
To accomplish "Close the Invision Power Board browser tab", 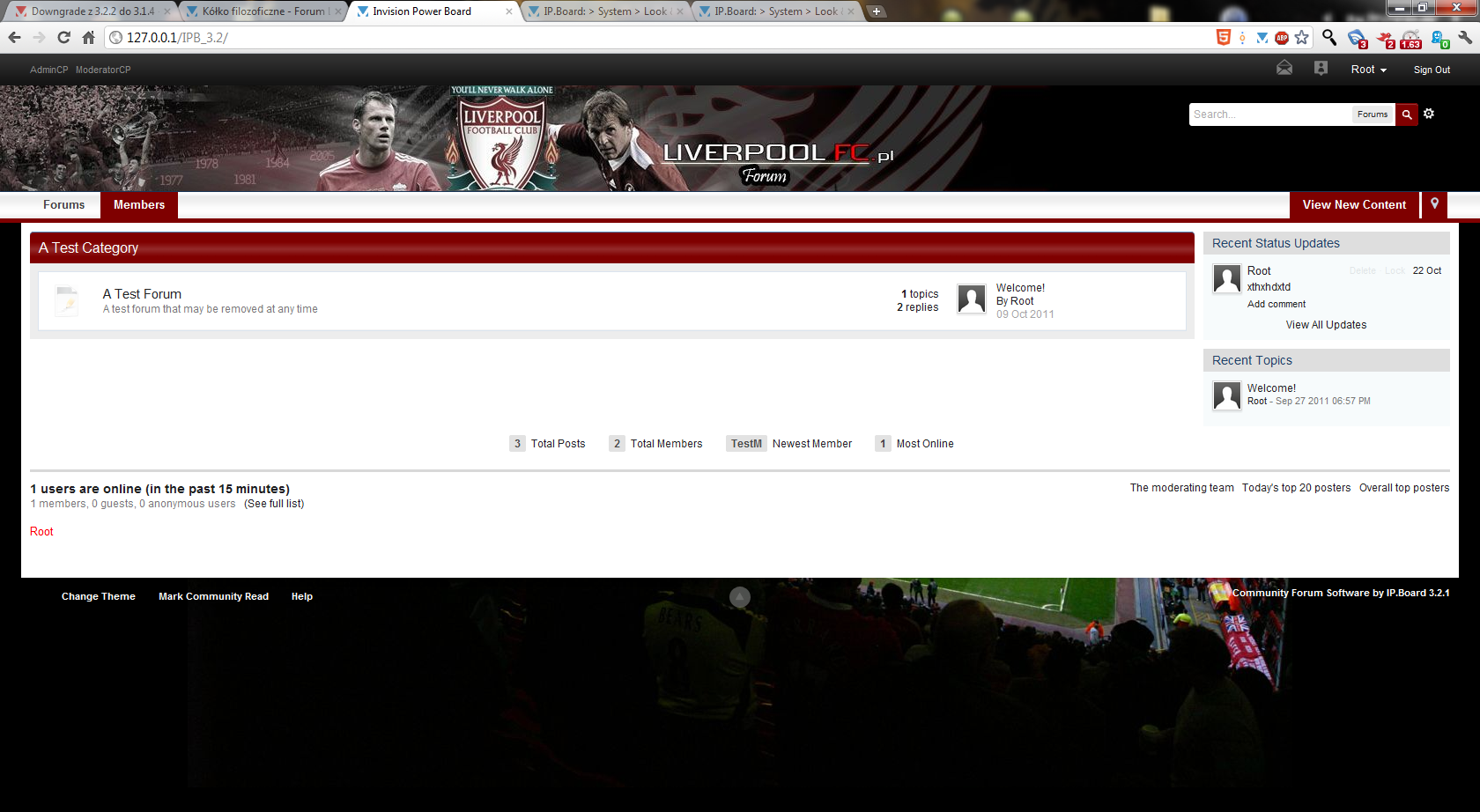I will pyautogui.click(x=509, y=11).
